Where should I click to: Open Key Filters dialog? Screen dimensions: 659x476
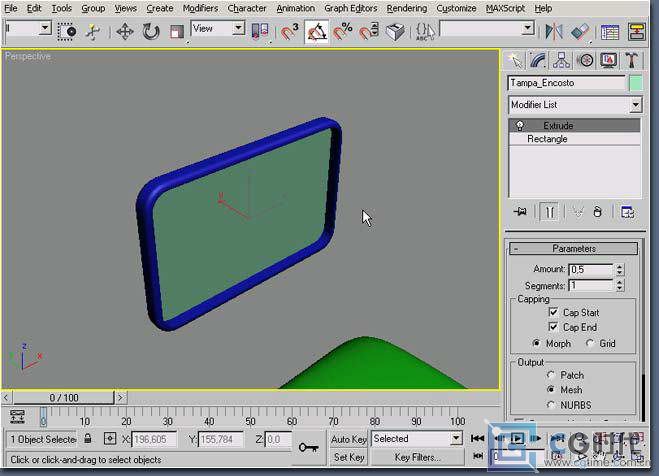pyautogui.click(x=417, y=457)
